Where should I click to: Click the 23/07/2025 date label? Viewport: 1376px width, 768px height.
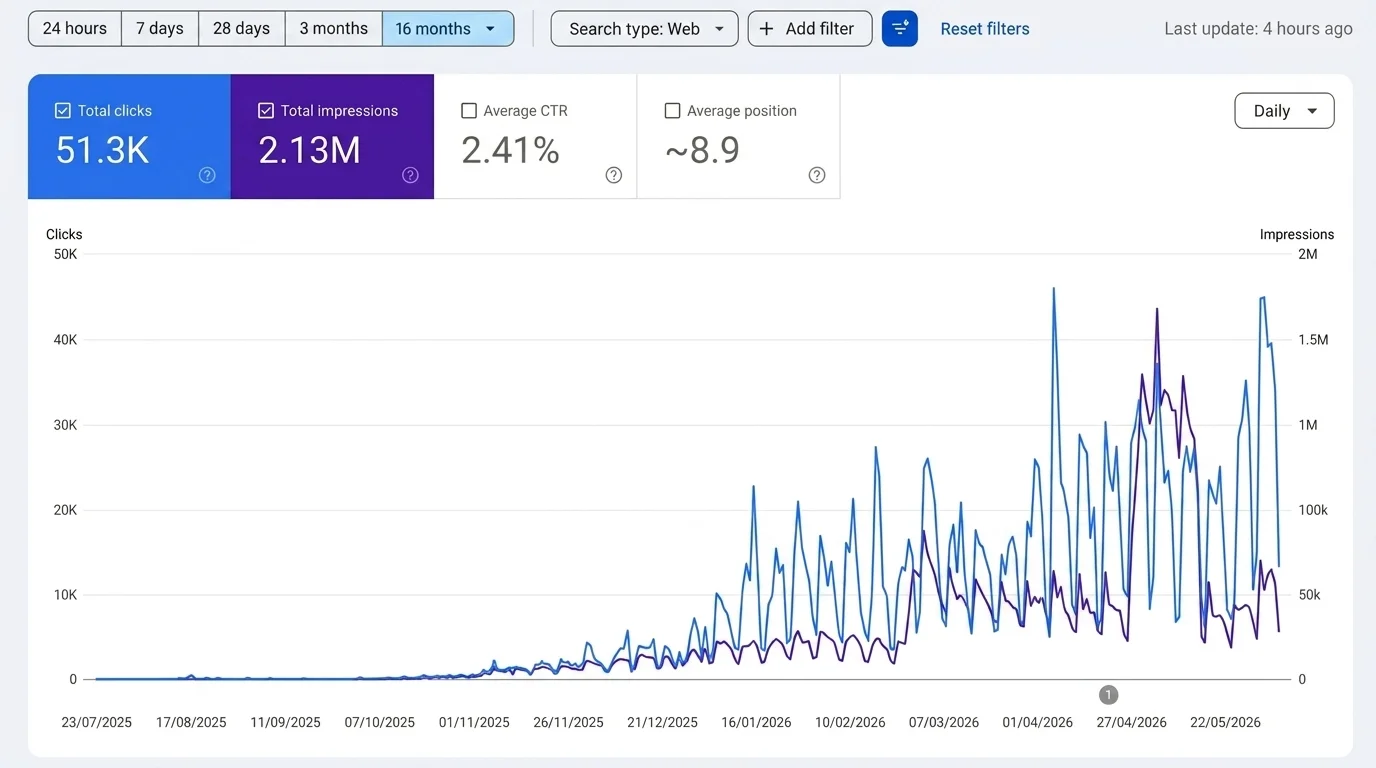[96, 722]
